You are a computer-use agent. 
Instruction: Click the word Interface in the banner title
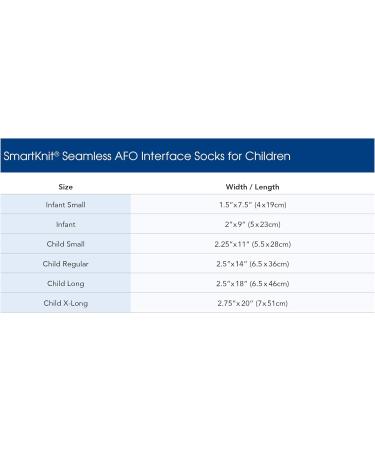tap(166, 156)
